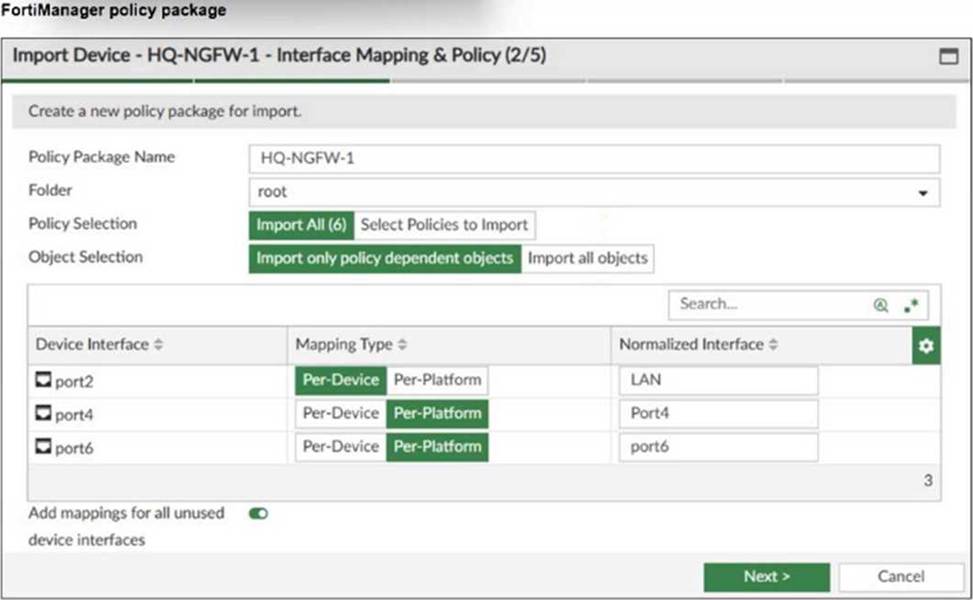973x600 pixels.
Task: Click the Object Selection label
Action: pos(86,257)
